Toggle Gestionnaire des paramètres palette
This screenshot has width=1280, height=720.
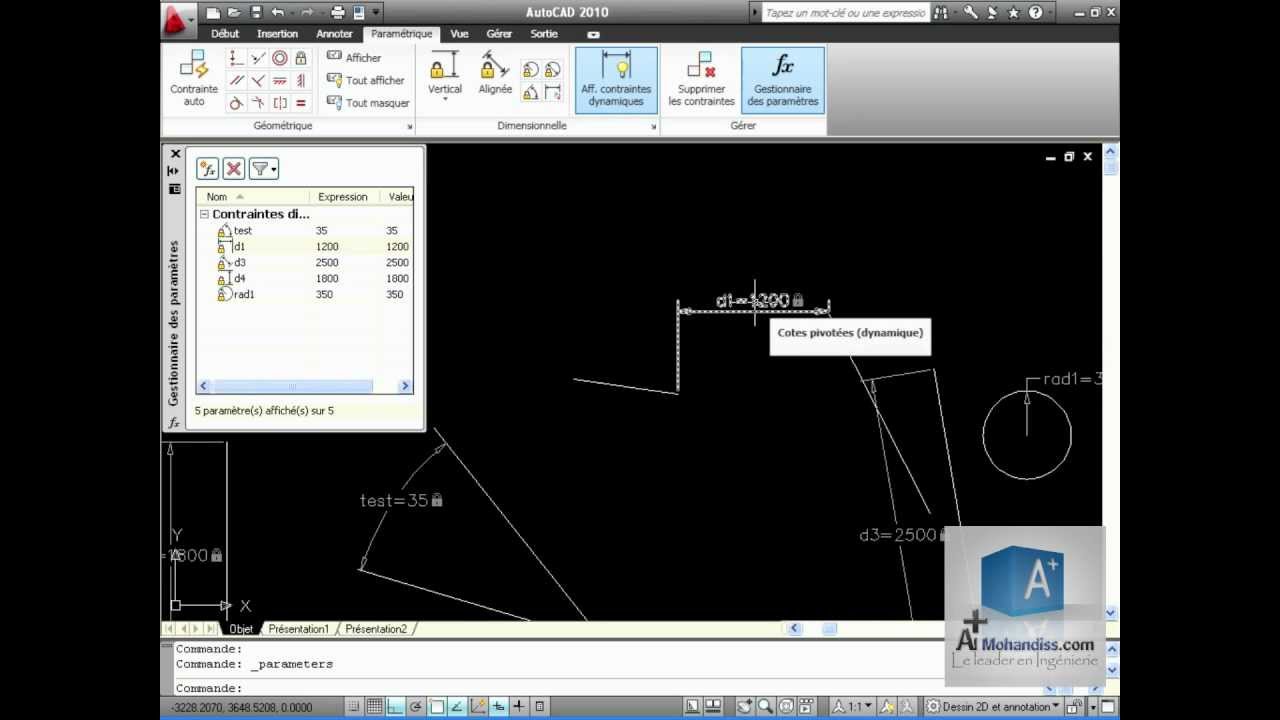pos(783,79)
